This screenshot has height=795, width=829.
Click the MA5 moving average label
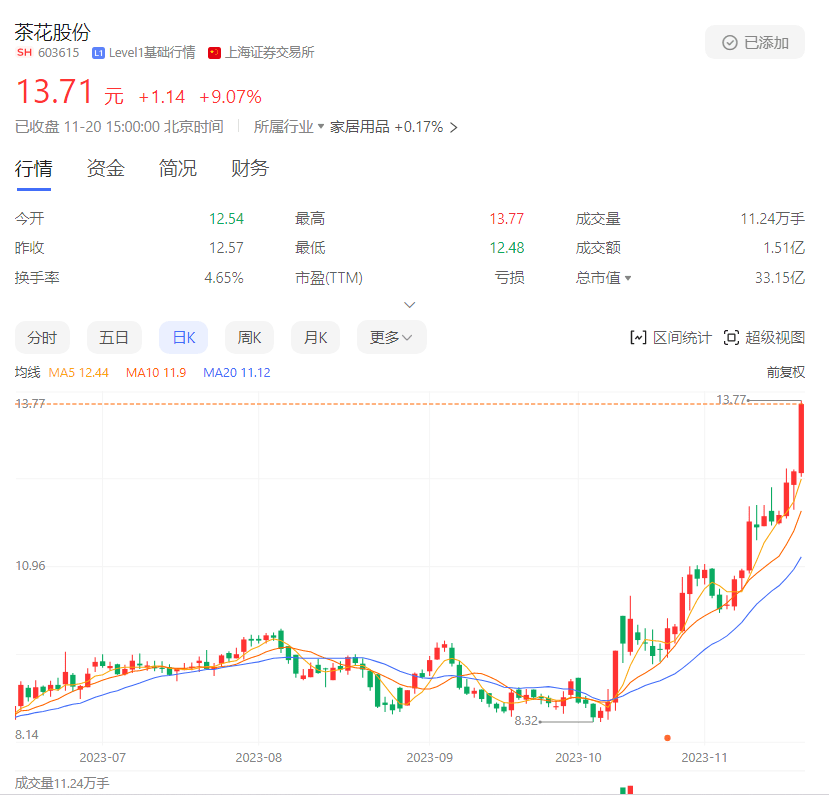[x=78, y=372]
